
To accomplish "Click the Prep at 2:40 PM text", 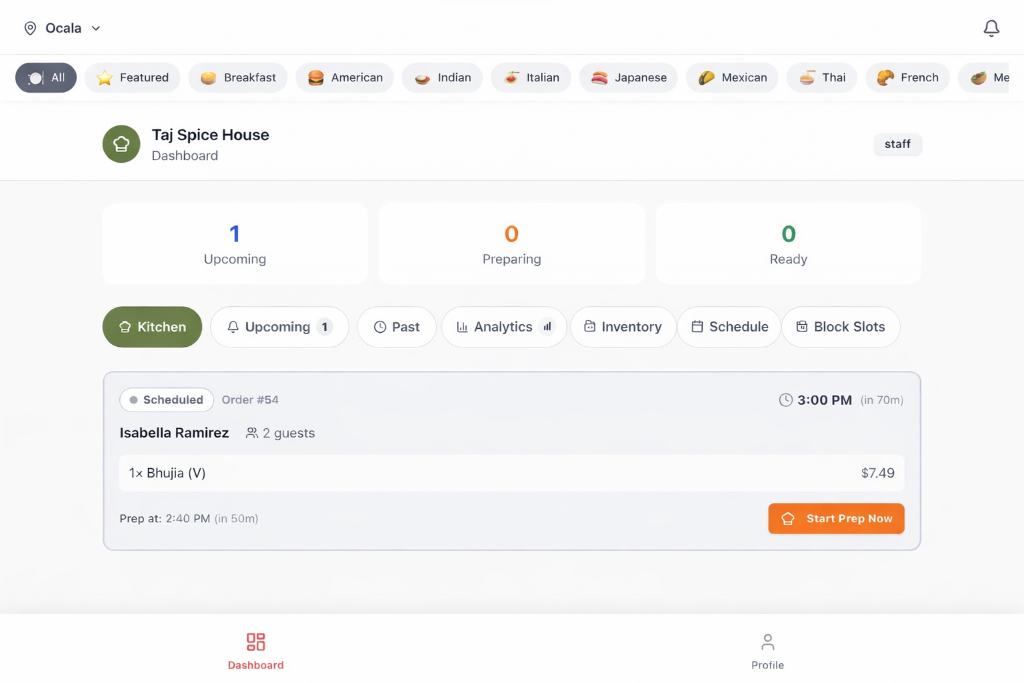I will click(x=189, y=518).
